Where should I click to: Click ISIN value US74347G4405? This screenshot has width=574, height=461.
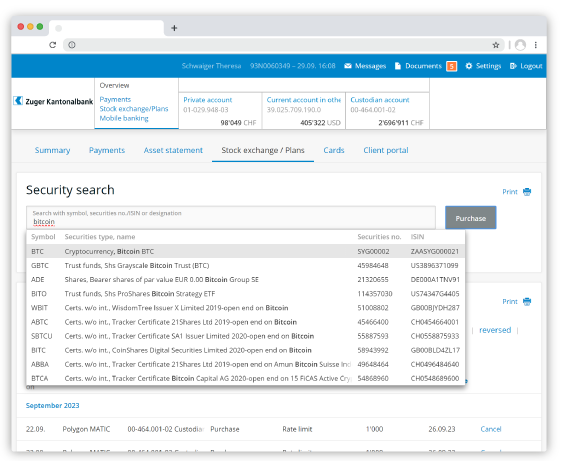(435, 294)
